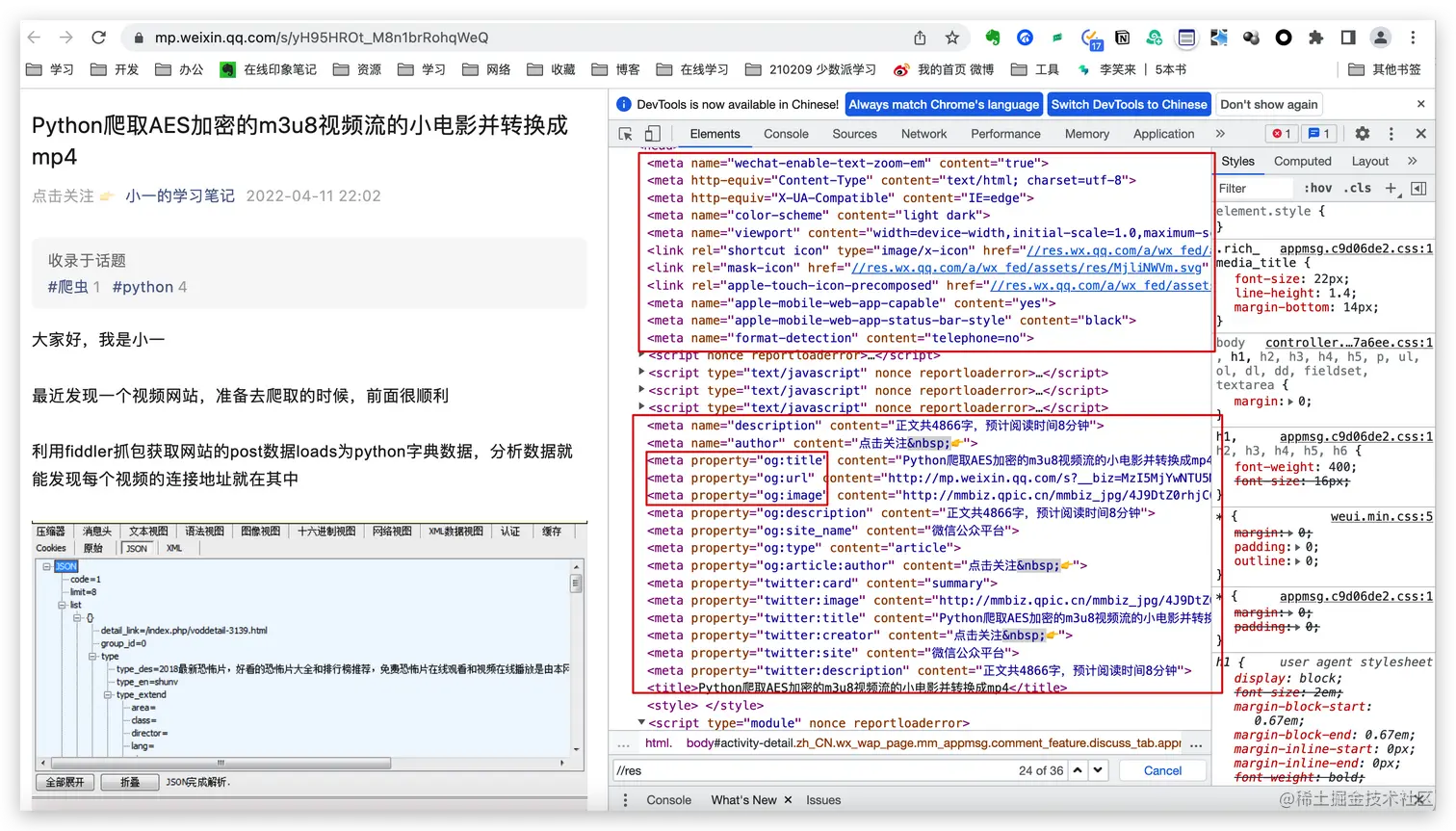Image resolution: width=1456 pixels, height=831 pixels.
Task: Bookmark this page with the star icon
Action: 952,38
